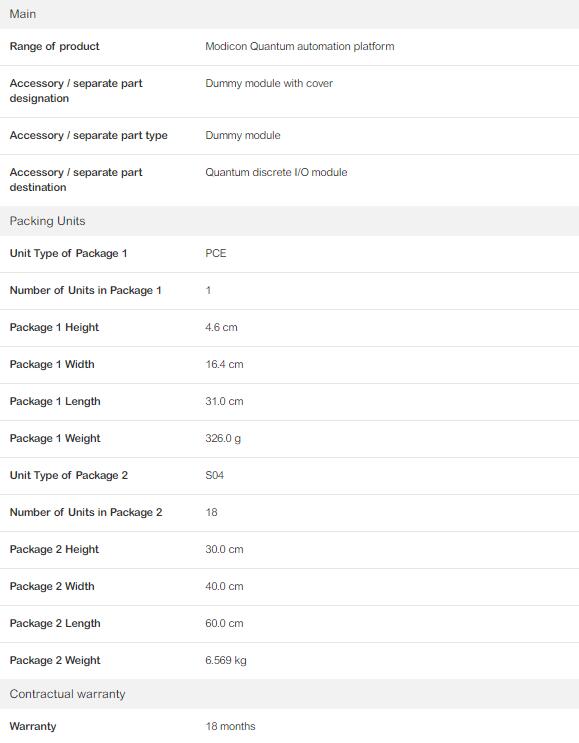Click Dummy module with cover value
579x743 pixels.
point(269,83)
